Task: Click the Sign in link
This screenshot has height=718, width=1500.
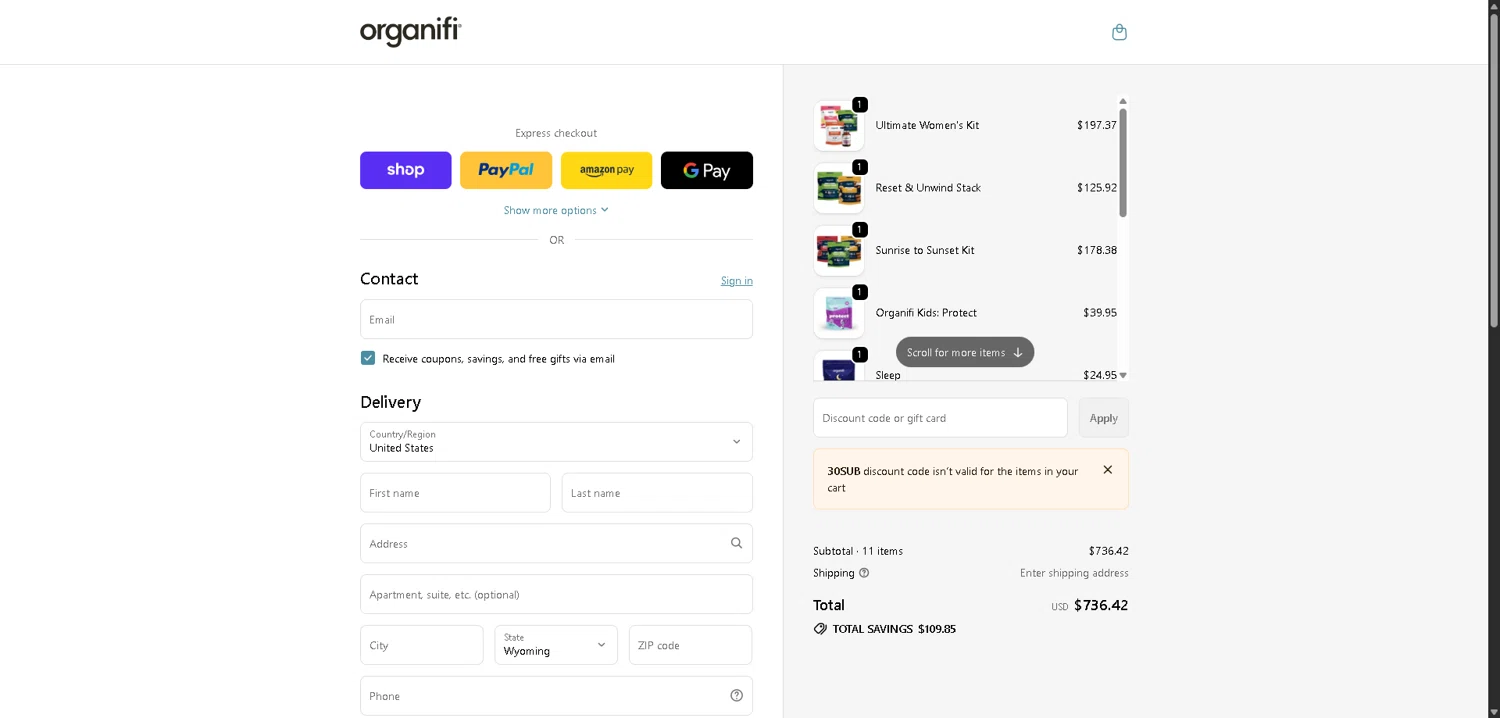Action: coord(737,281)
